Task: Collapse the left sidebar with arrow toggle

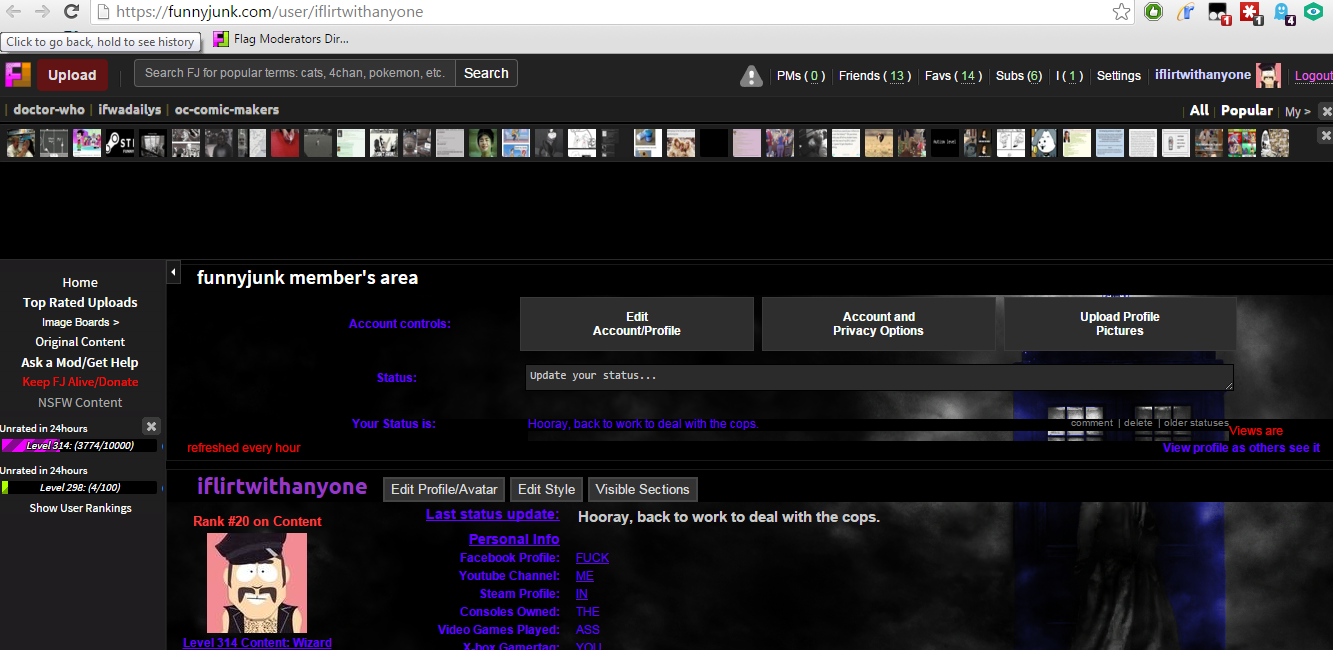Action: point(173,272)
